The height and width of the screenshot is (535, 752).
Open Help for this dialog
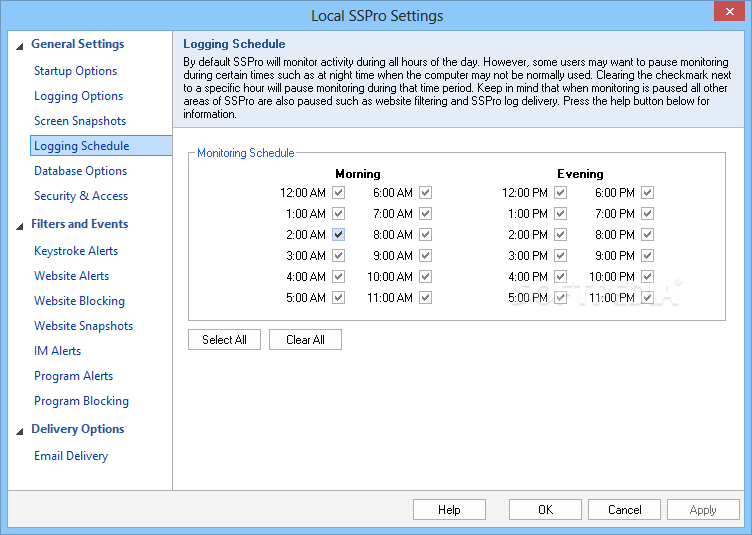tap(449, 510)
